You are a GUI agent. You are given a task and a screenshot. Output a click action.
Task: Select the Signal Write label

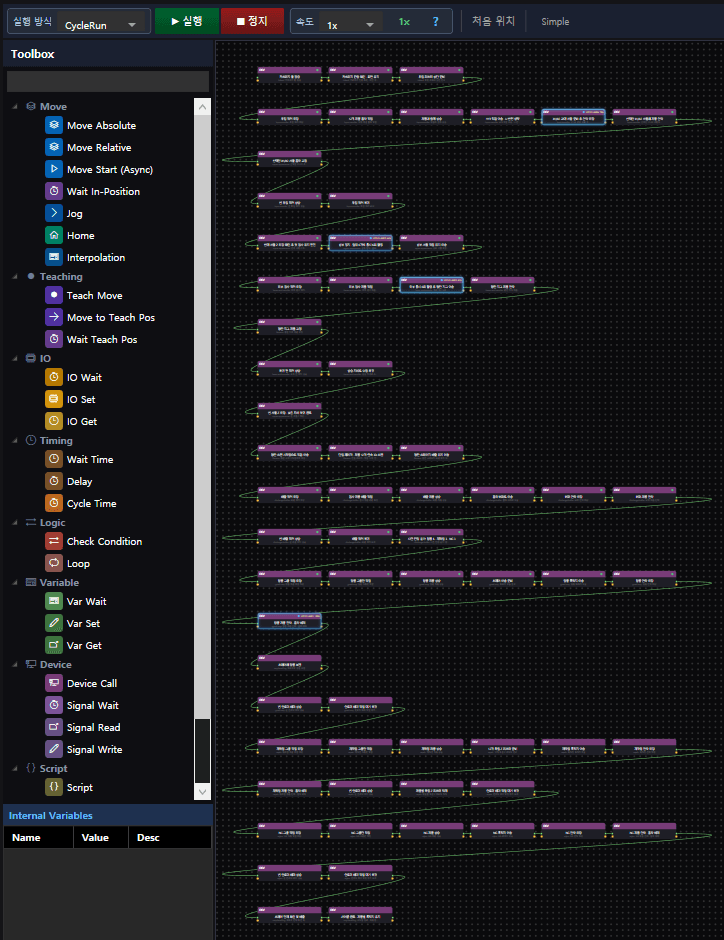click(95, 749)
